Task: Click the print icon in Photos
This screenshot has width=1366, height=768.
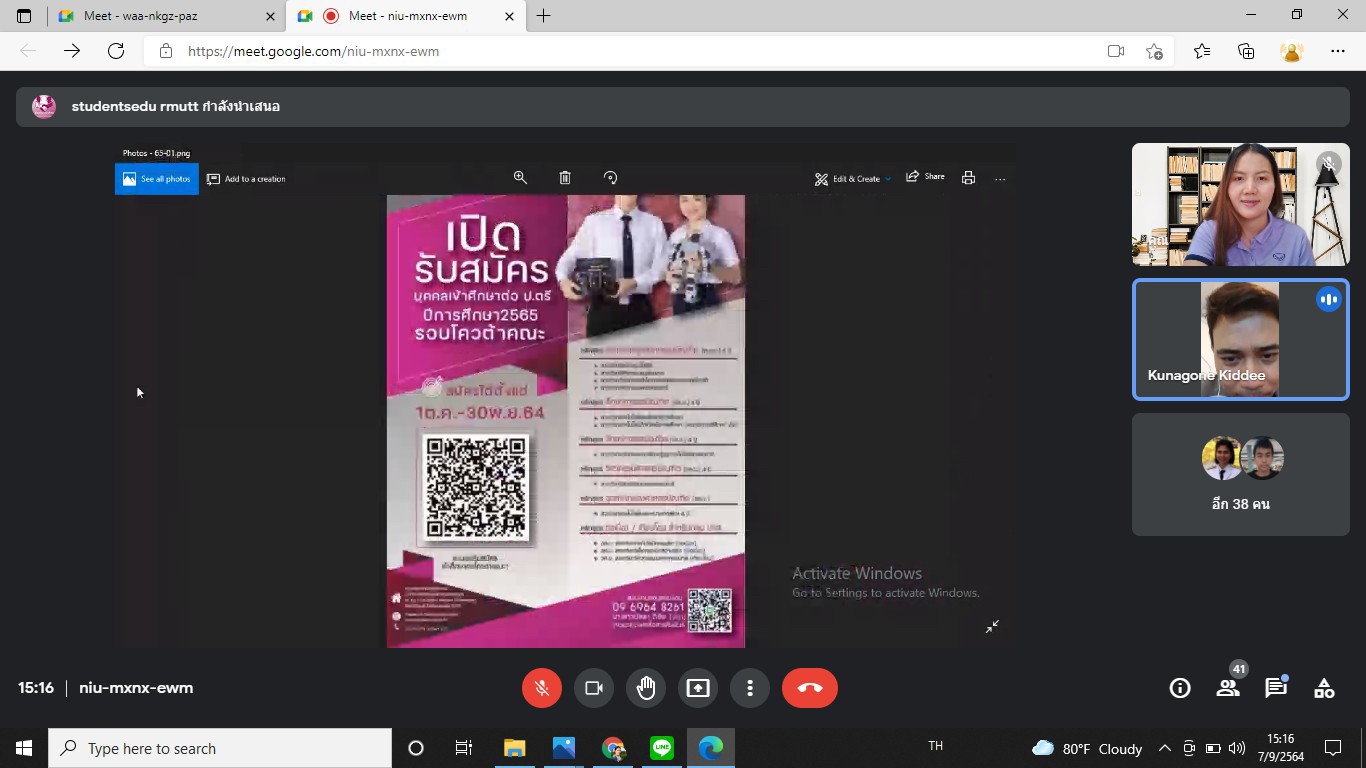Action: point(968,178)
